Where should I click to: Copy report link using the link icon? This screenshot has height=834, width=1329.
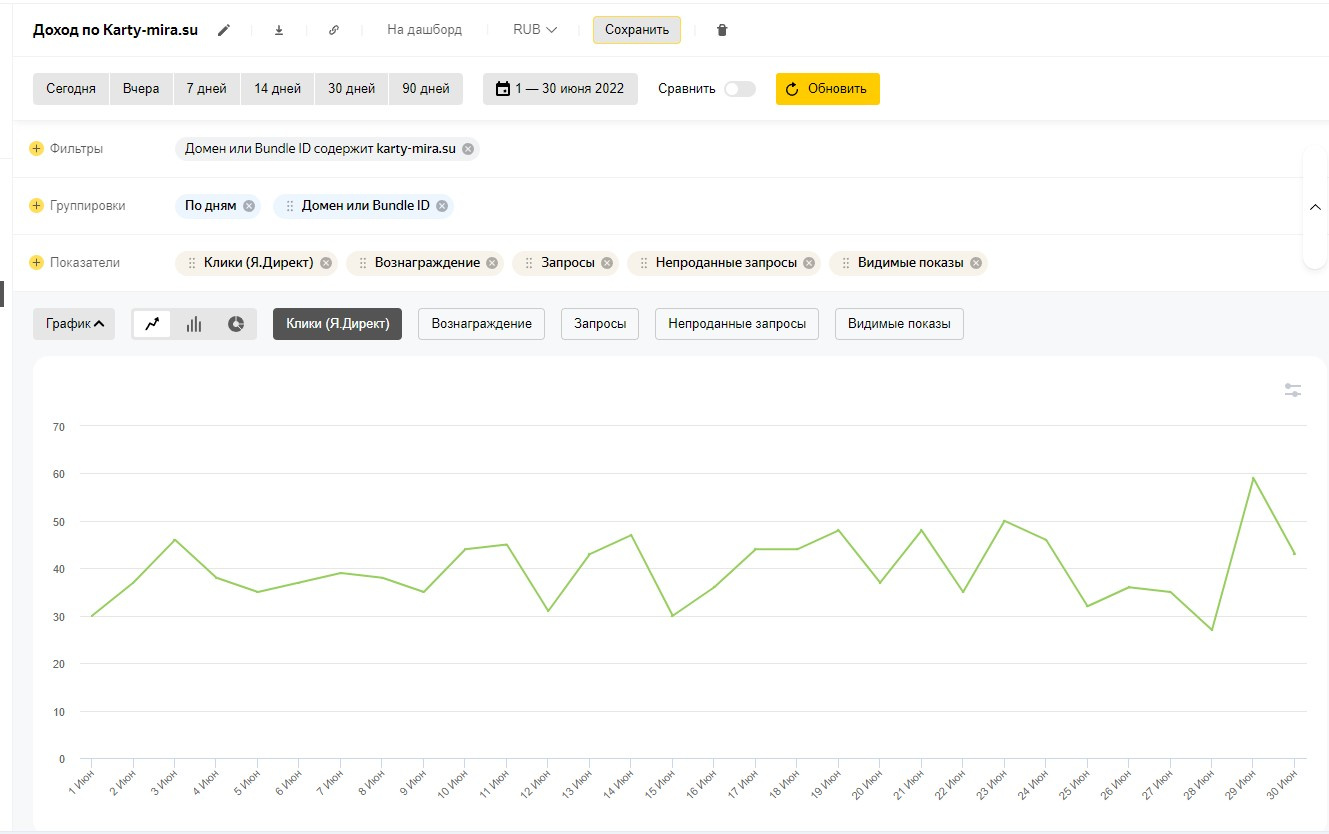[334, 30]
